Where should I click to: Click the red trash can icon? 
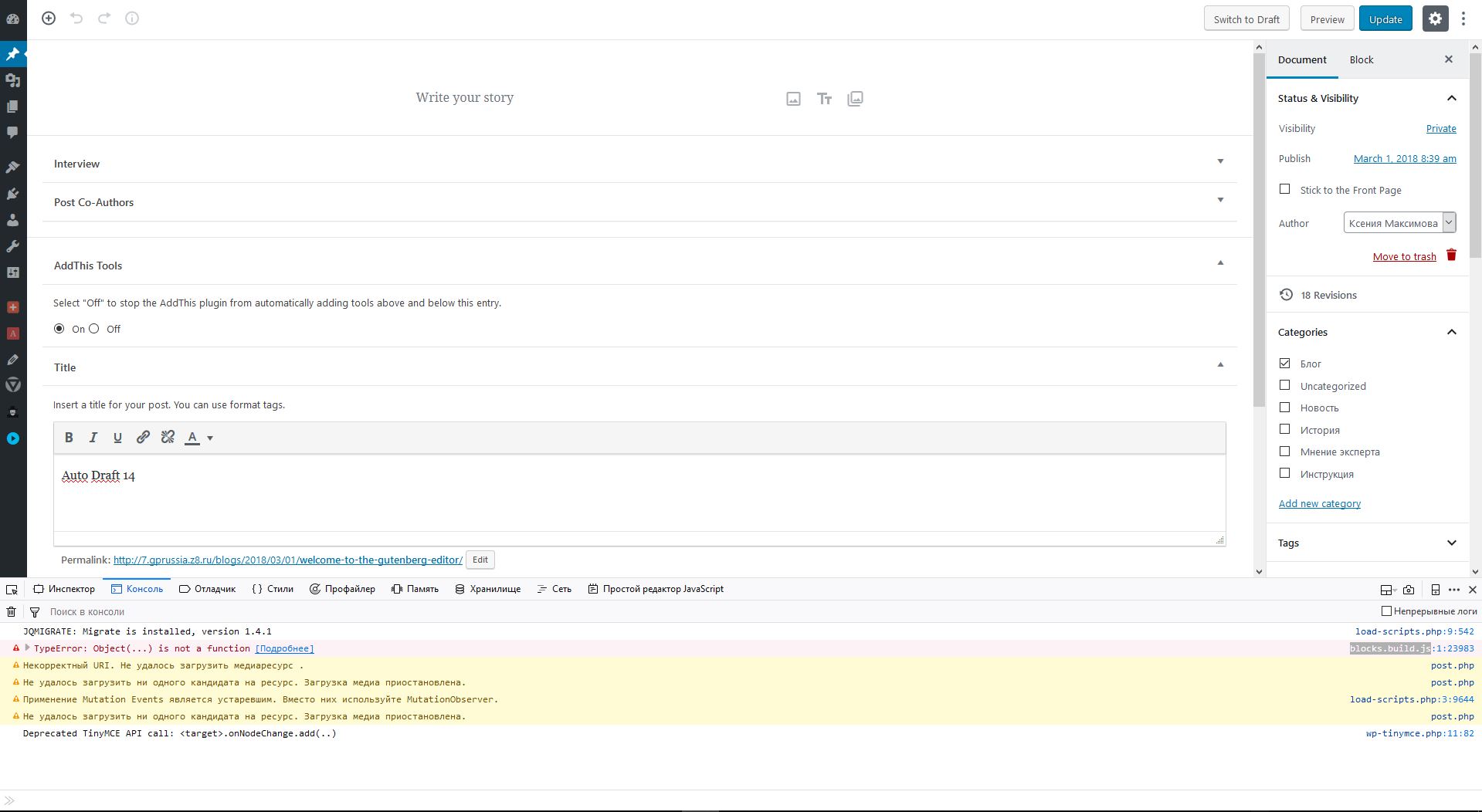coord(1451,255)
